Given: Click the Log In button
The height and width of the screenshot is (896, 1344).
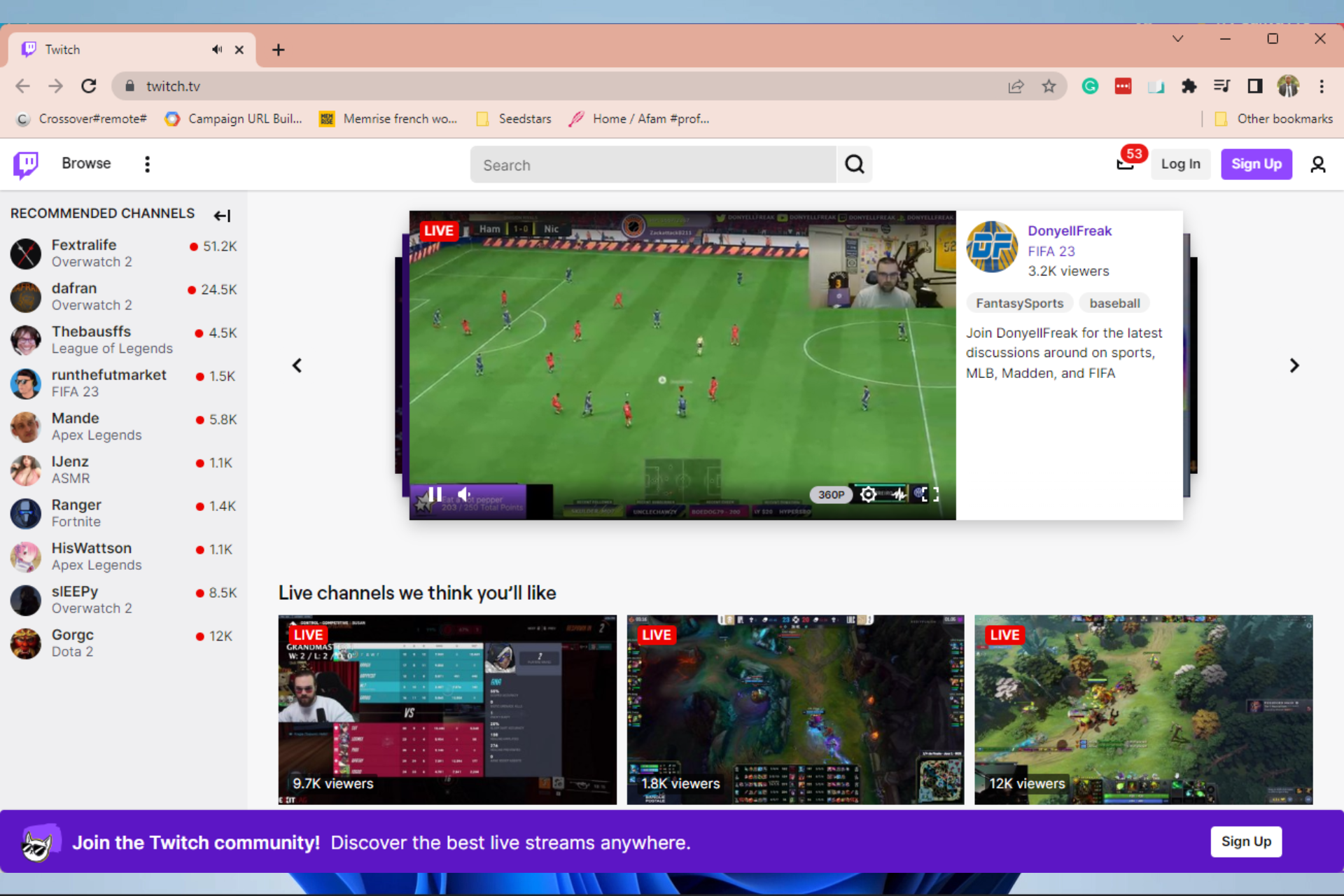Looking at the screenshot, I should [x=1181, y=164].
